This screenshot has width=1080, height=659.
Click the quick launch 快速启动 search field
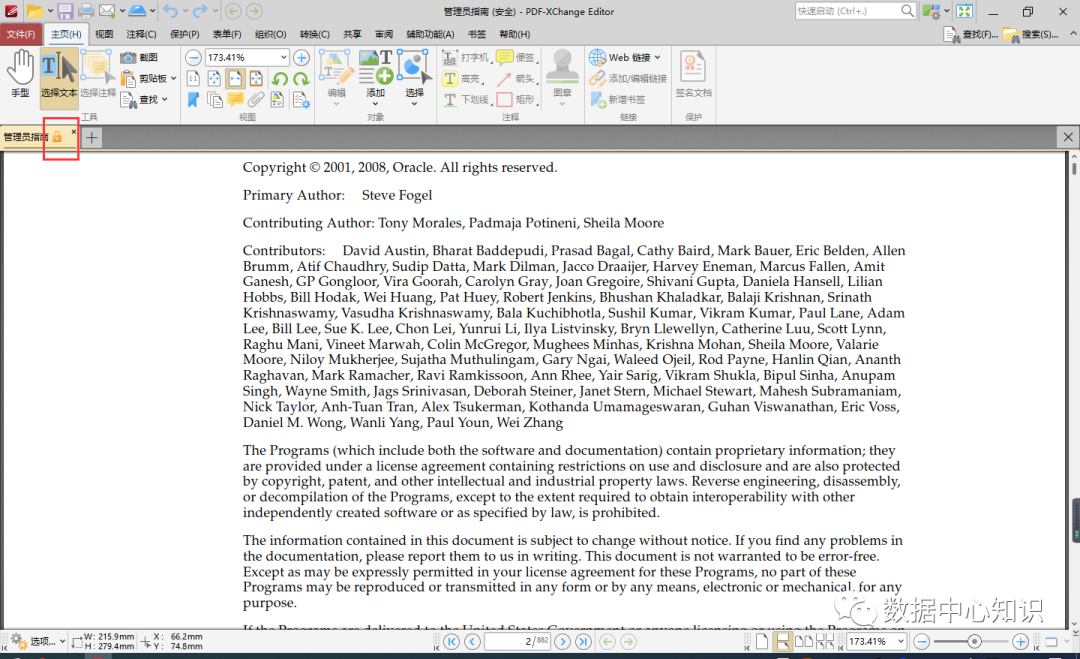coord(855,11)
